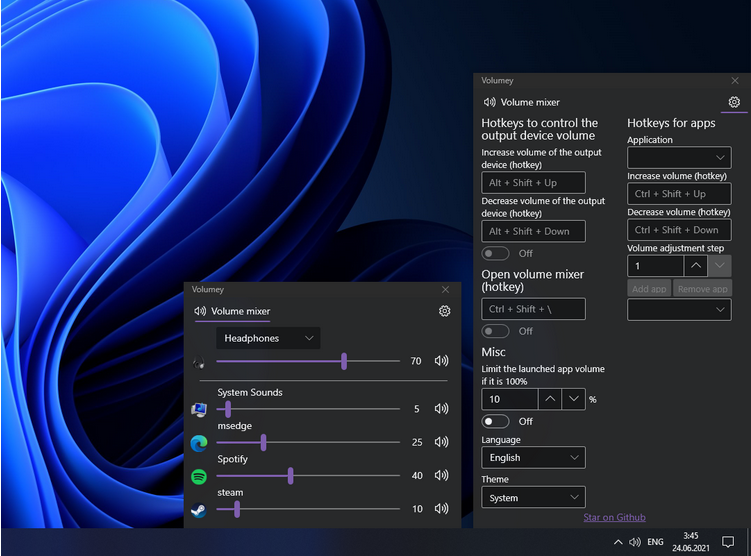Close the small Volumey window
The height and width of the screenshot is (556, 751).
click(445, 289)
